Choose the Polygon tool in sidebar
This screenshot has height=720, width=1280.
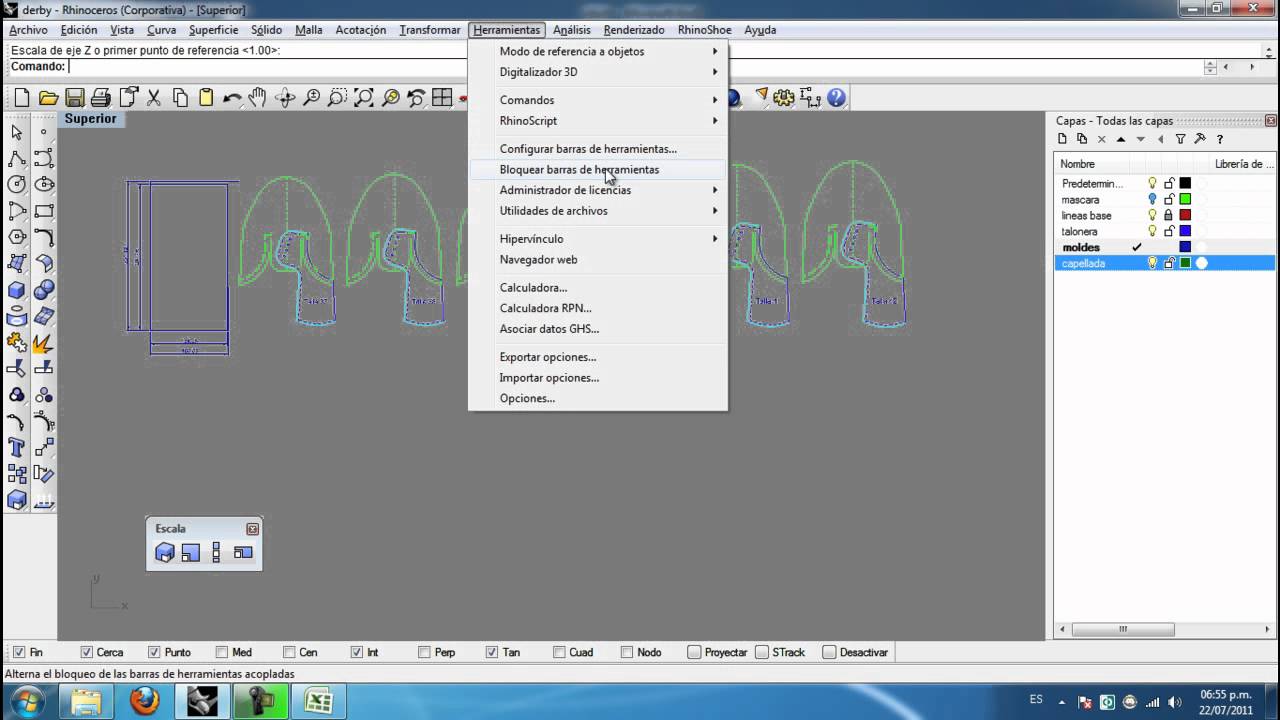coord(17,236)
